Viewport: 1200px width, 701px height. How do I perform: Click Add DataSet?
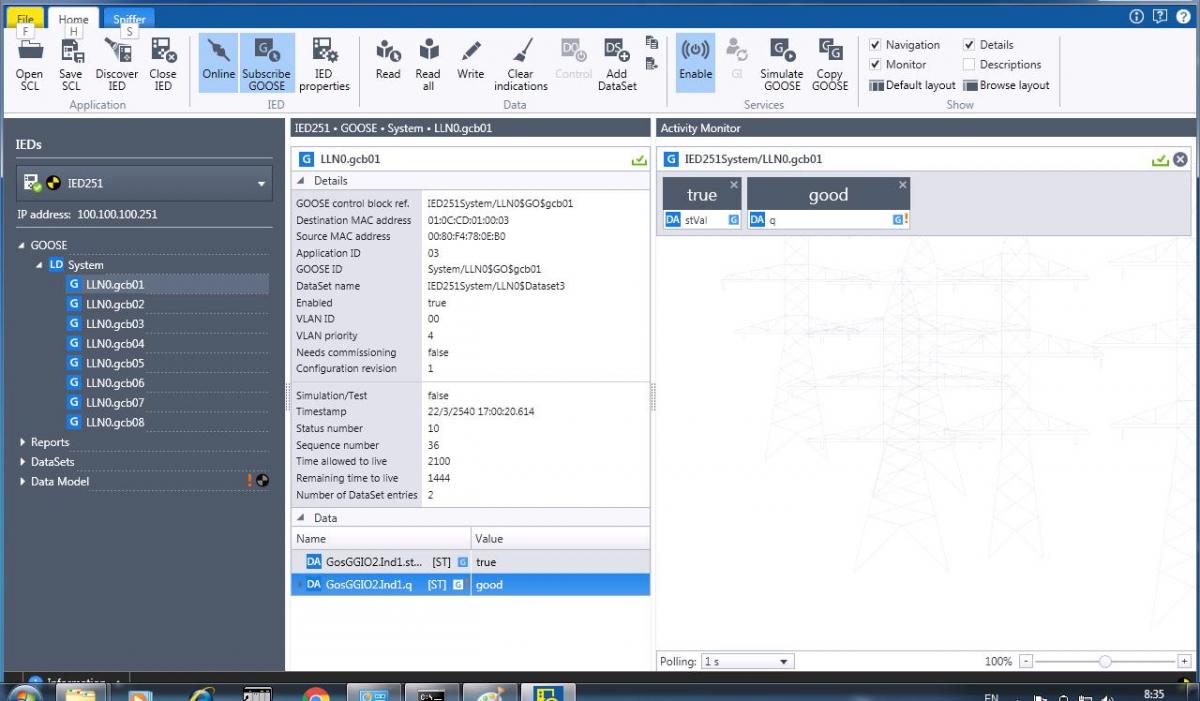tap(617, 64)
